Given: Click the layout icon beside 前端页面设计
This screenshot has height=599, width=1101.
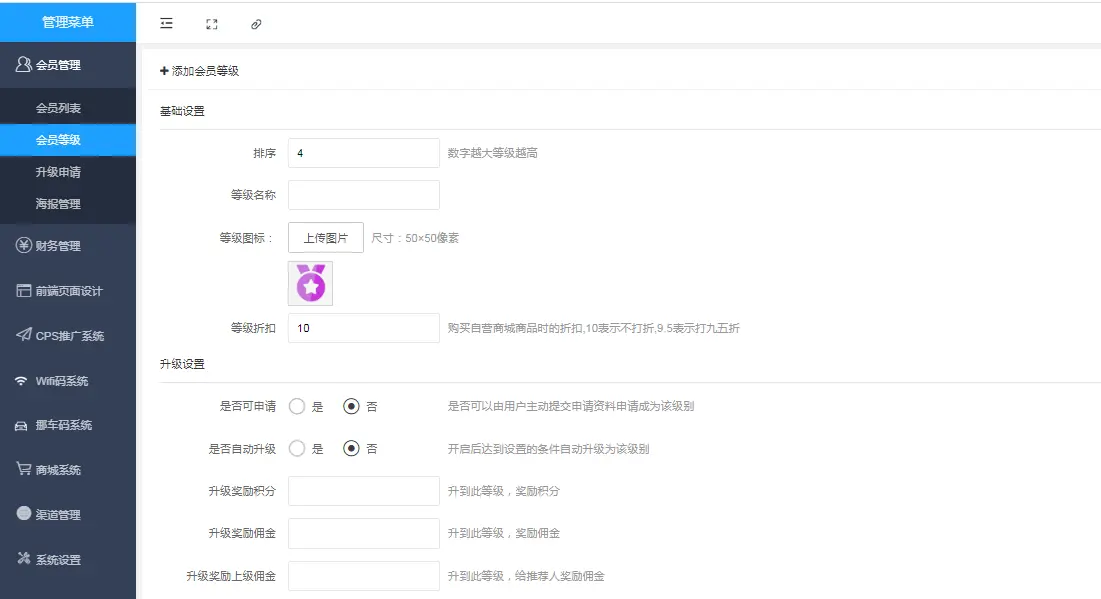Looking at the screenshot, I should (x=23, y=290).
